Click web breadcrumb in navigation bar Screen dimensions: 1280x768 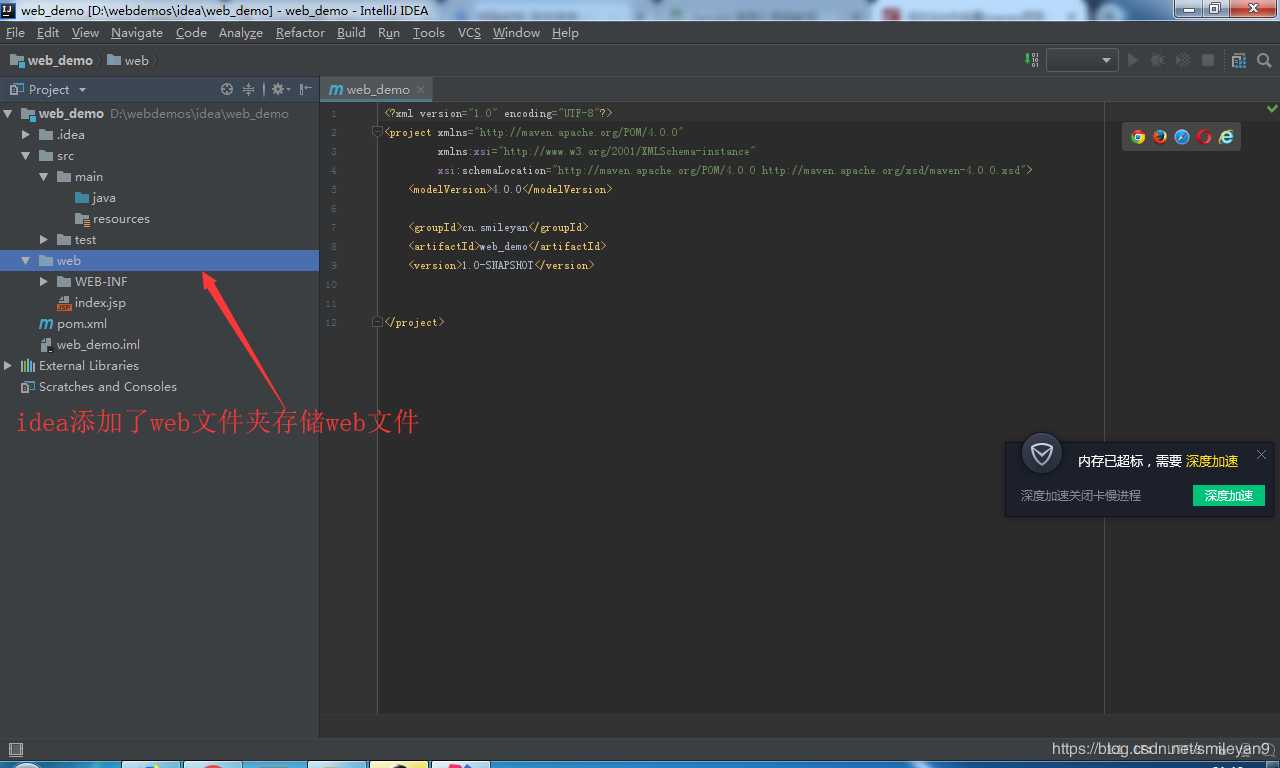click(x=128, y=60)
